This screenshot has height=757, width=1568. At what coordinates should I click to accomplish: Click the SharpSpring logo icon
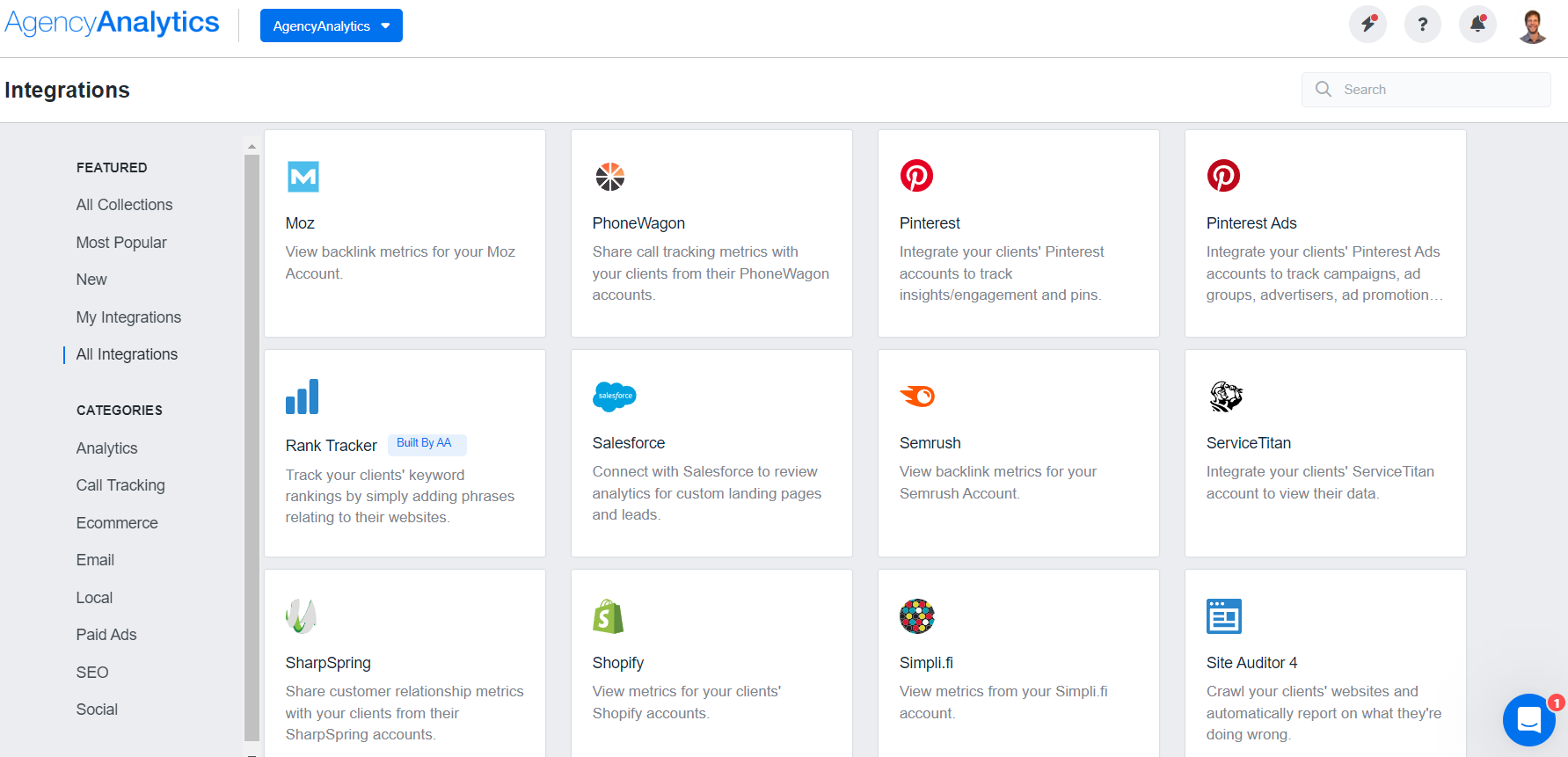pos(301,616)
